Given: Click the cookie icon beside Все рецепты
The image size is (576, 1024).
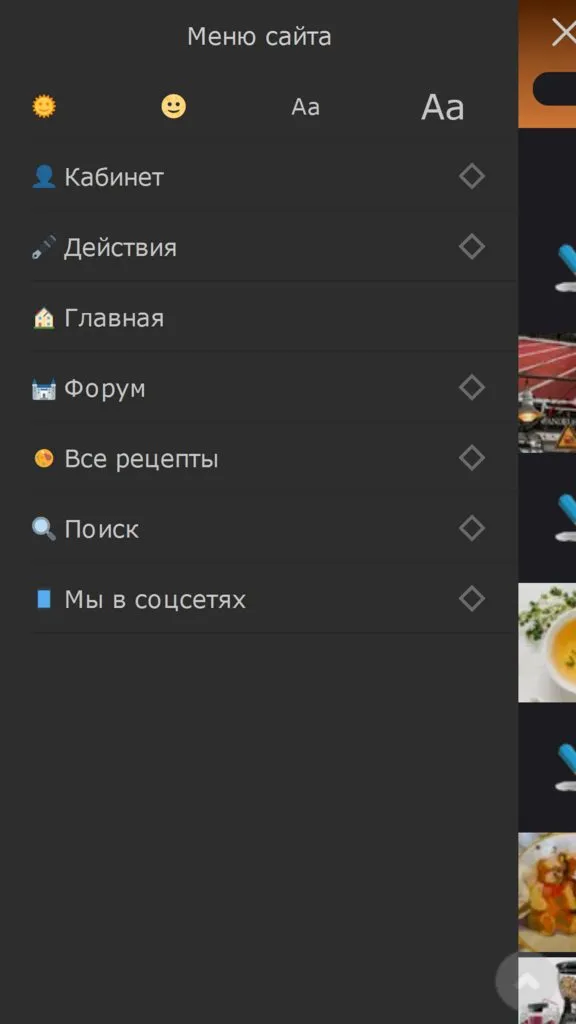Looking at the screenshot, I should click(44, 459).
